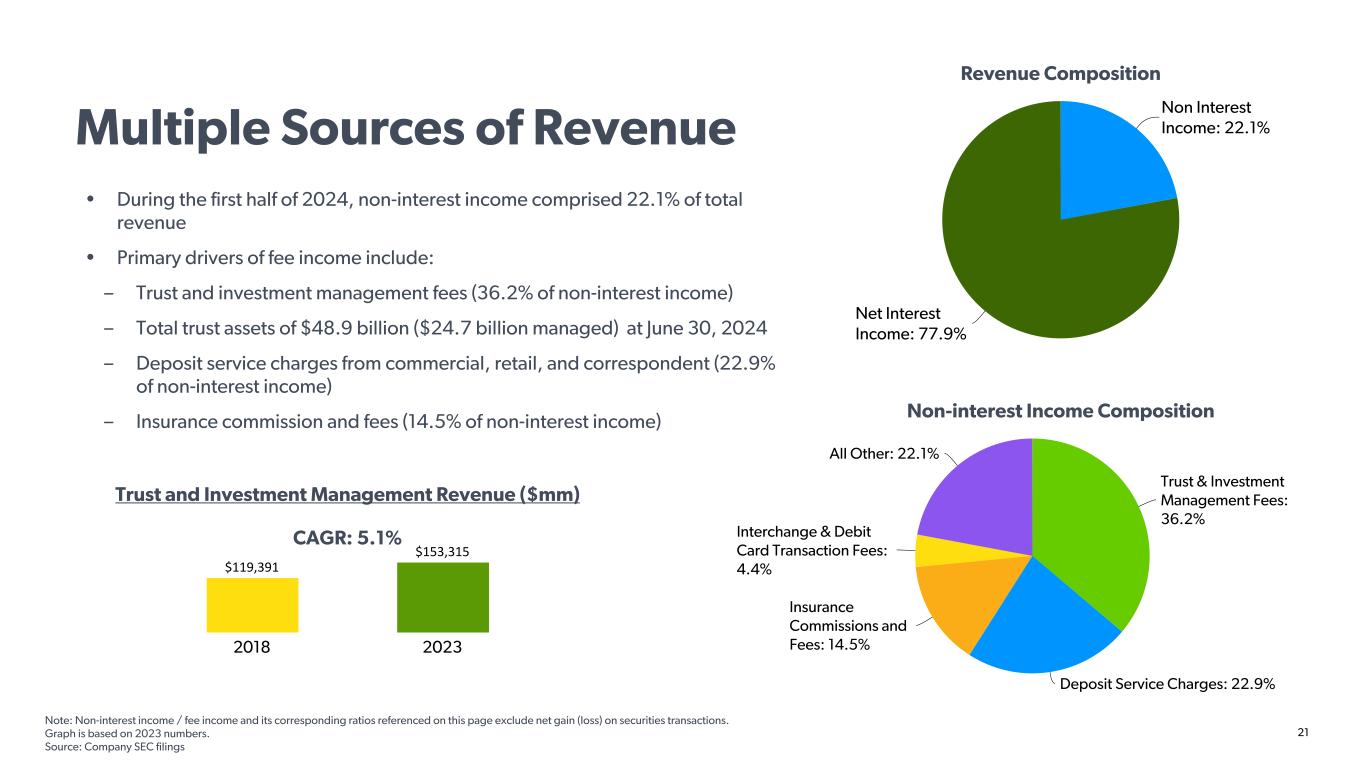Select the Non-interest Income Composition heading
1365x768 pixels.
(x=1060, y=411)
